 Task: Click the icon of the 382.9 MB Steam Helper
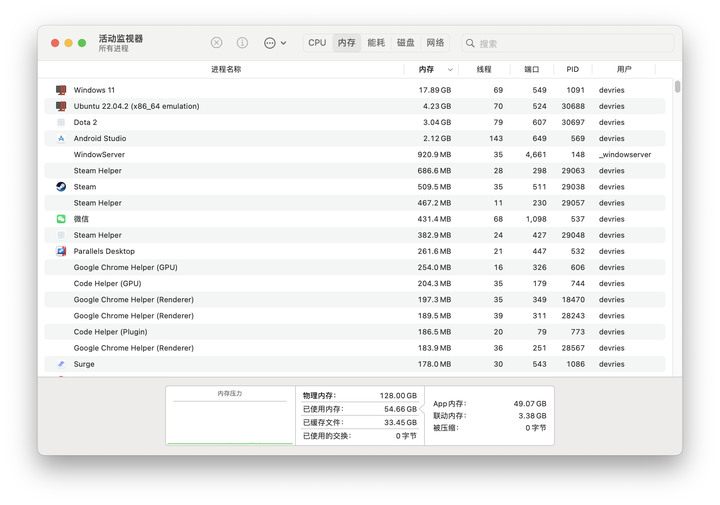[61, 235]
